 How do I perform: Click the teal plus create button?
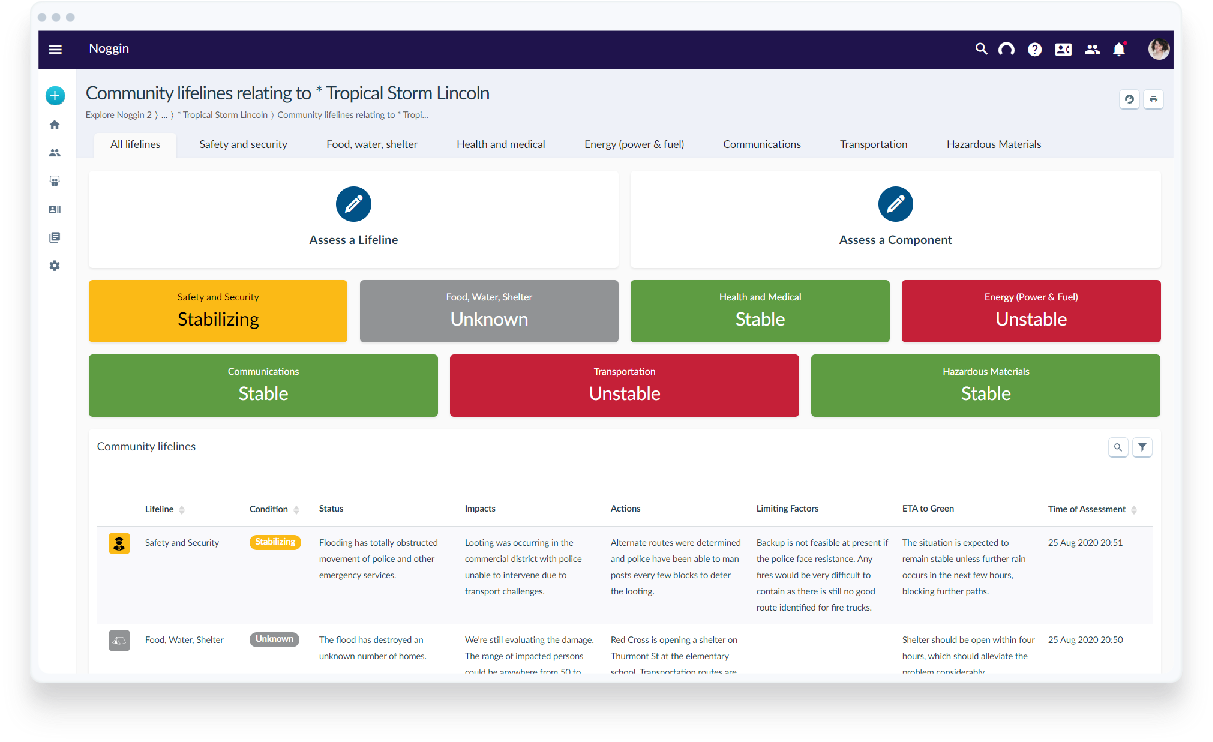(x=55, y=96)
